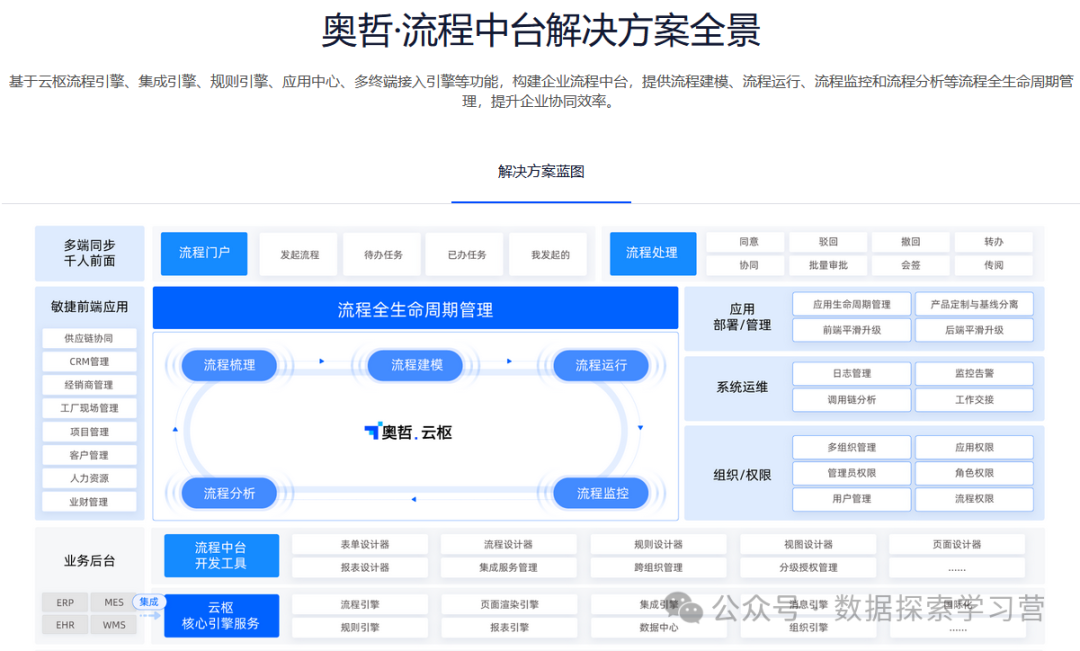The width and height of the screenshot is (1080, 651).
Task: Open 供应链协同 in the 敏捷前端应用 list
Action: [x=89, y=338]
